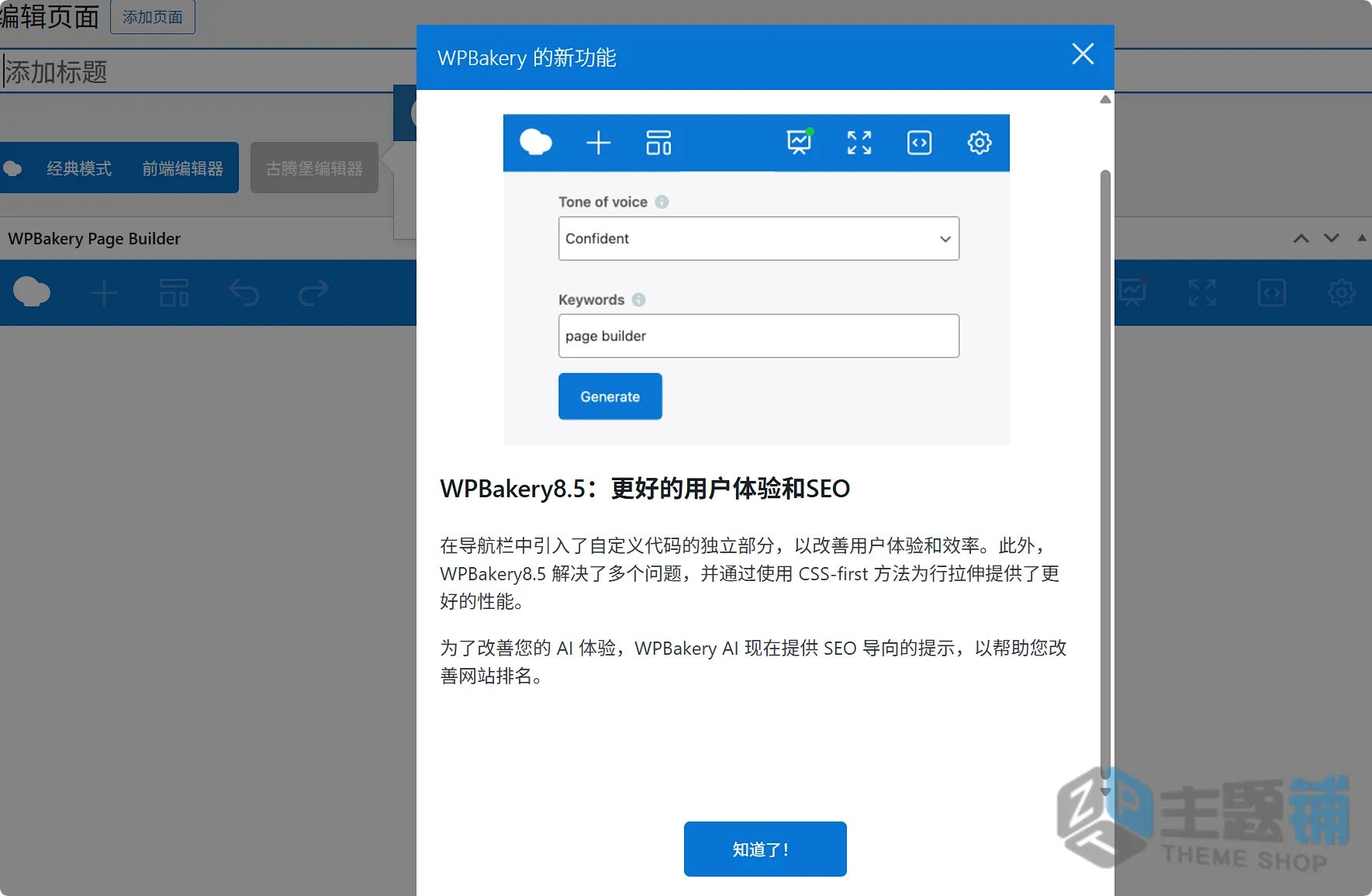Move WPBakery panel up with chevron

(1301, 238)
